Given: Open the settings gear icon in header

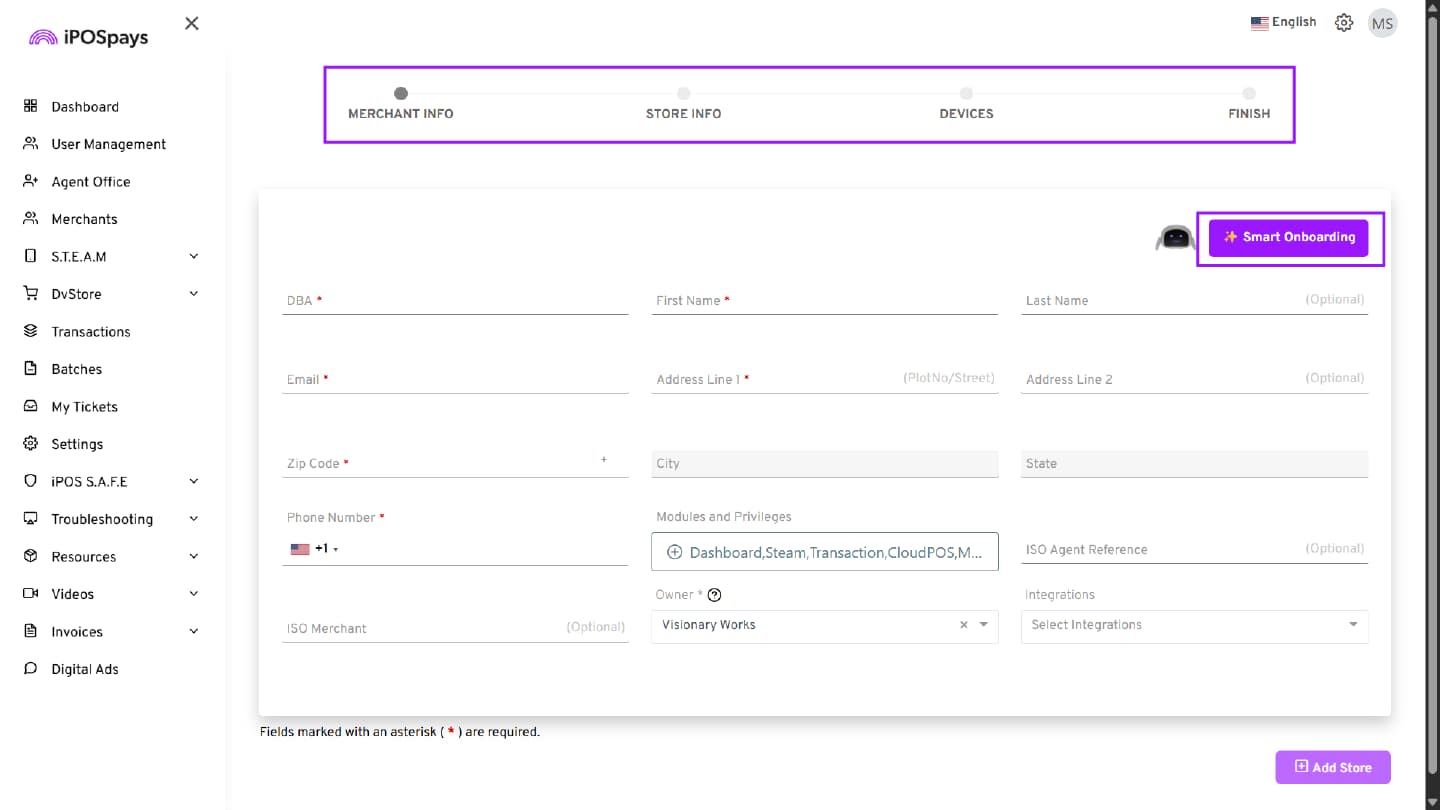Looking at the screenshot, I should tap(1344, 23).
